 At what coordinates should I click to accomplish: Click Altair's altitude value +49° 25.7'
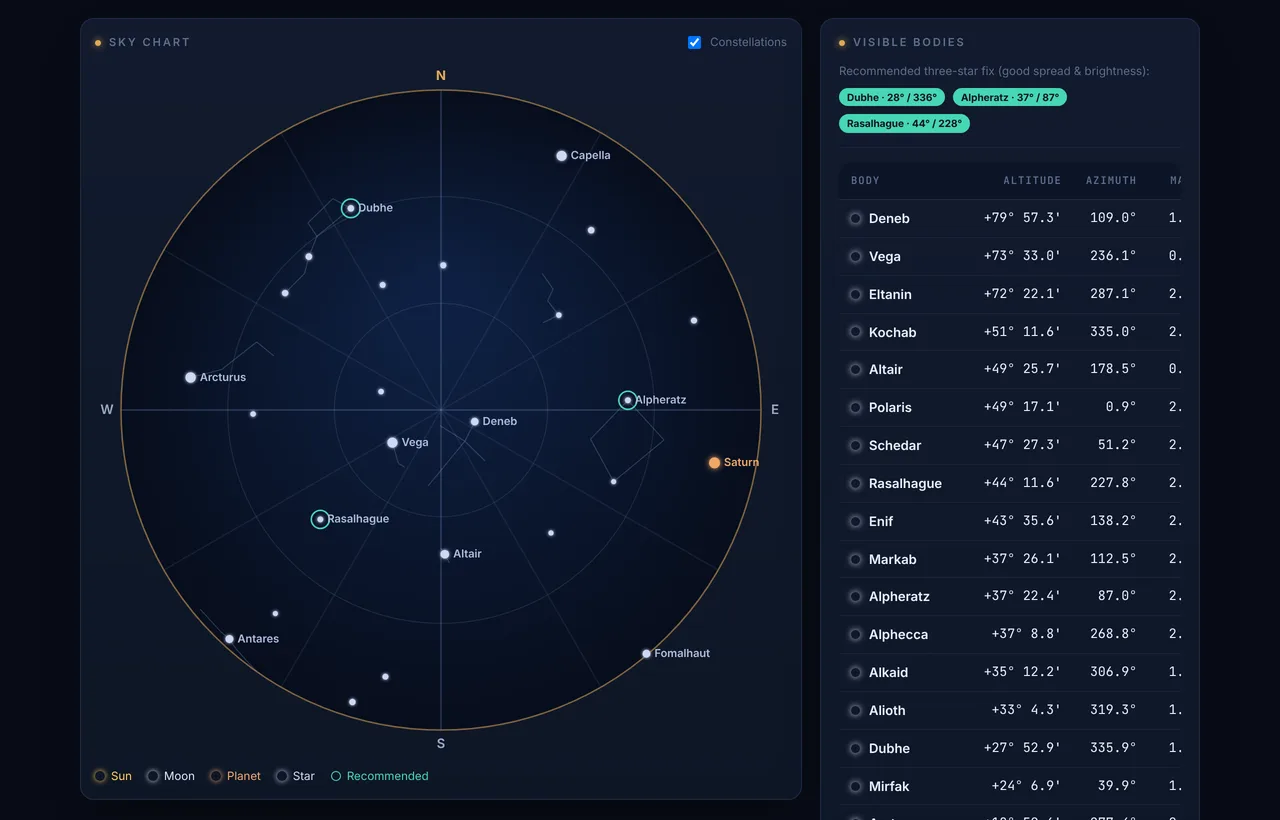(x=1022, y=370)
